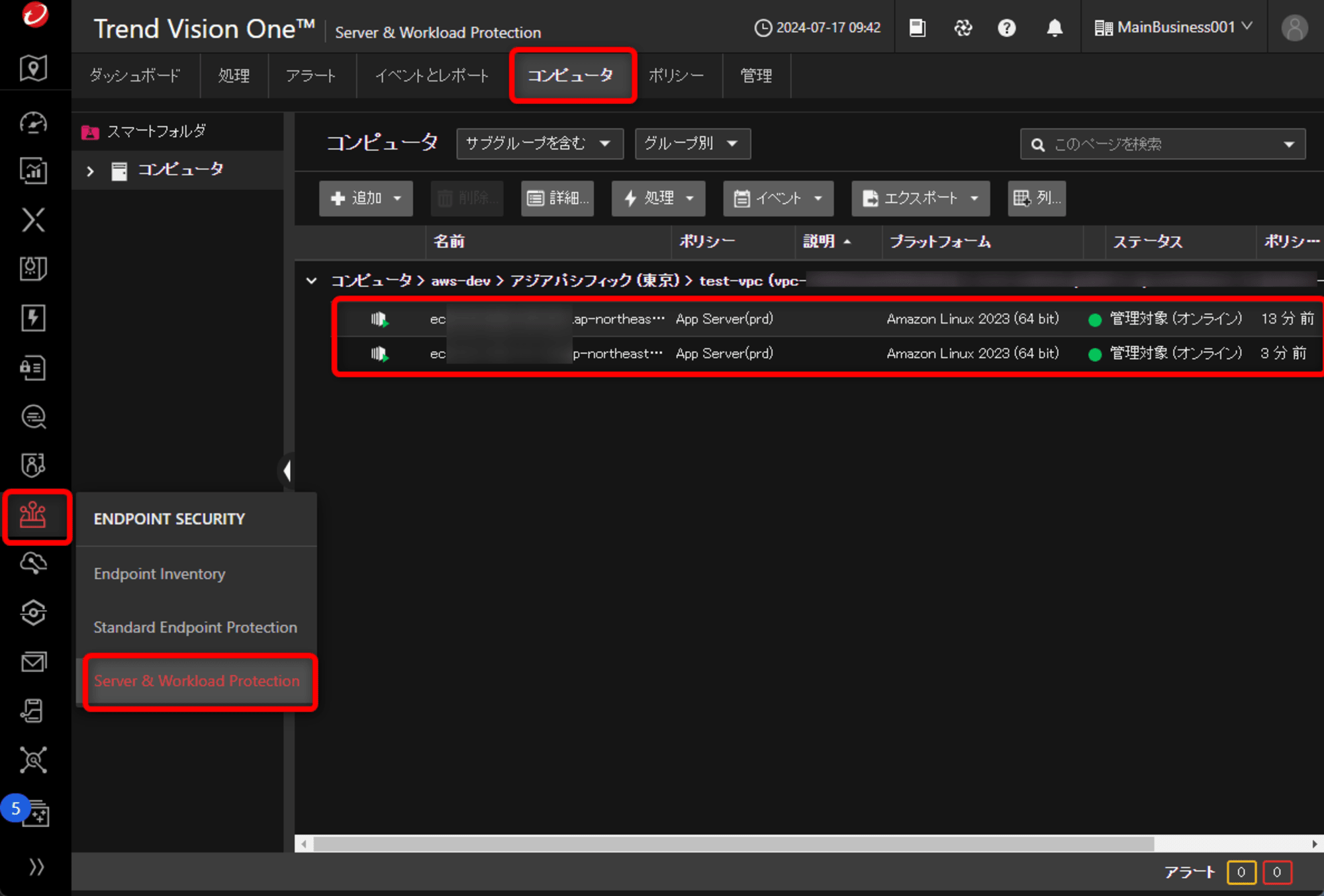The height and width of the screenshot is (896, 1324).
Task: Switch to the ダッシュボード tab
Action: tap(135, 75)
